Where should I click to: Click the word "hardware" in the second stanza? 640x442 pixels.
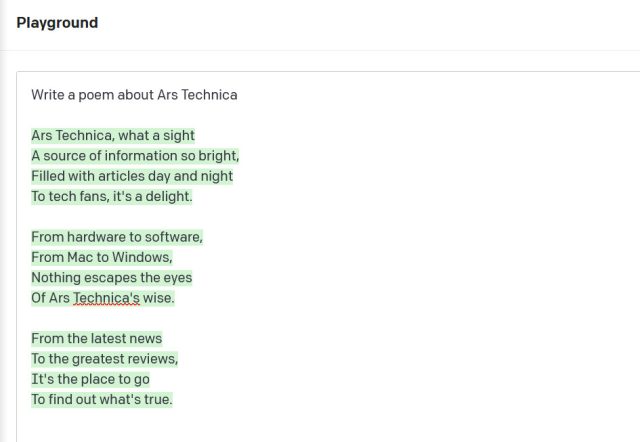(96, 237)
